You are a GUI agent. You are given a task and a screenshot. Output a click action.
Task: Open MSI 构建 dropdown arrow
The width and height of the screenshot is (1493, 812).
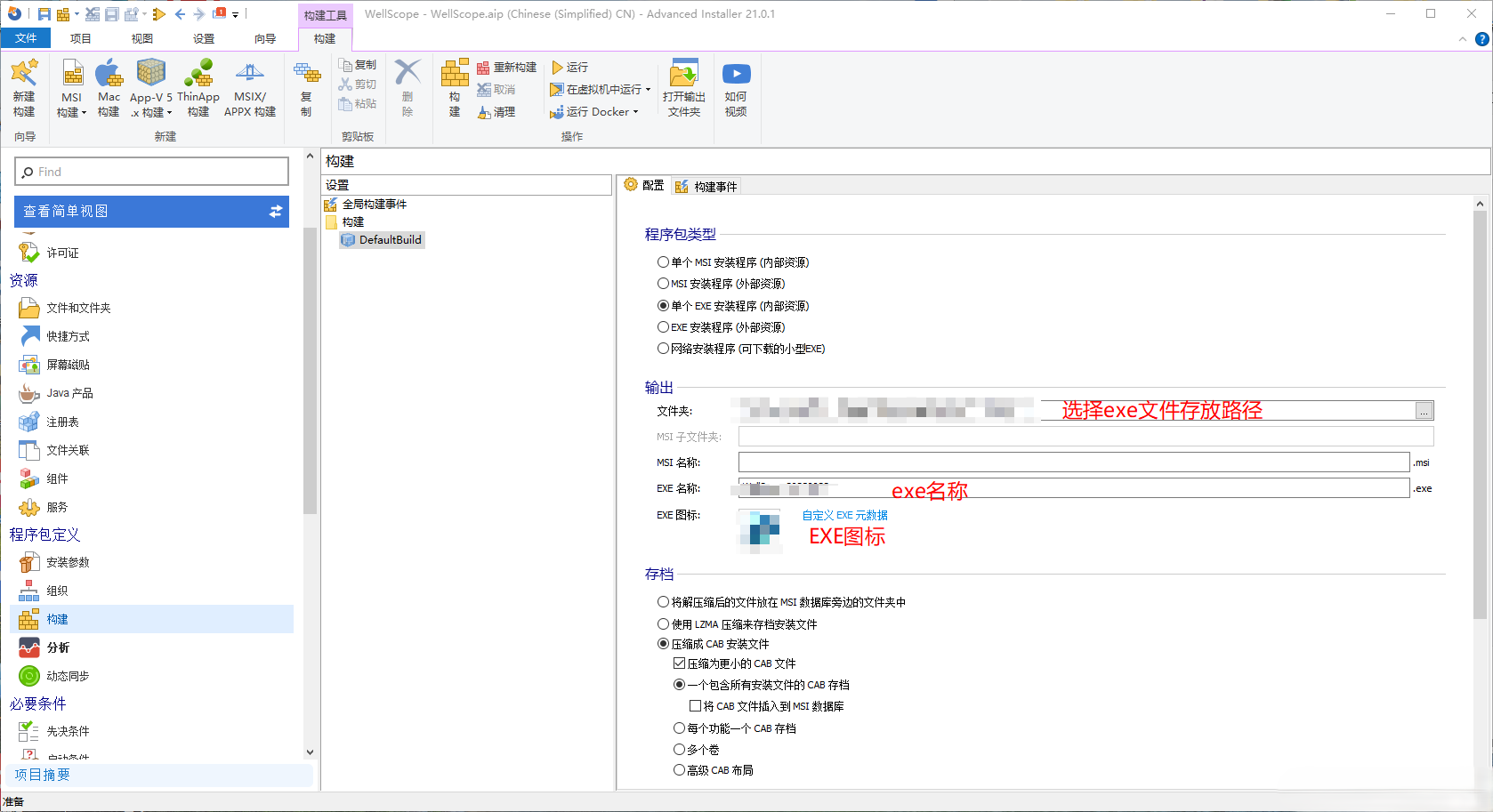84,113
